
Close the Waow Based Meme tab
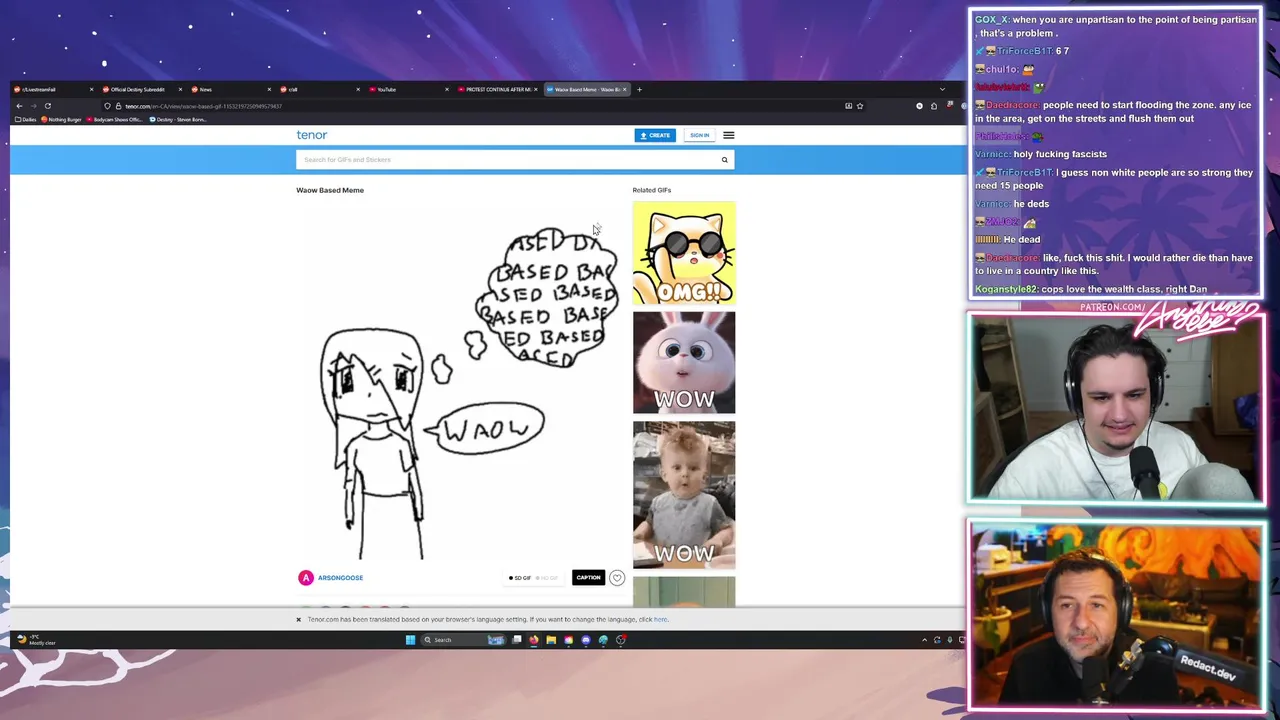[x=625, y=90]
